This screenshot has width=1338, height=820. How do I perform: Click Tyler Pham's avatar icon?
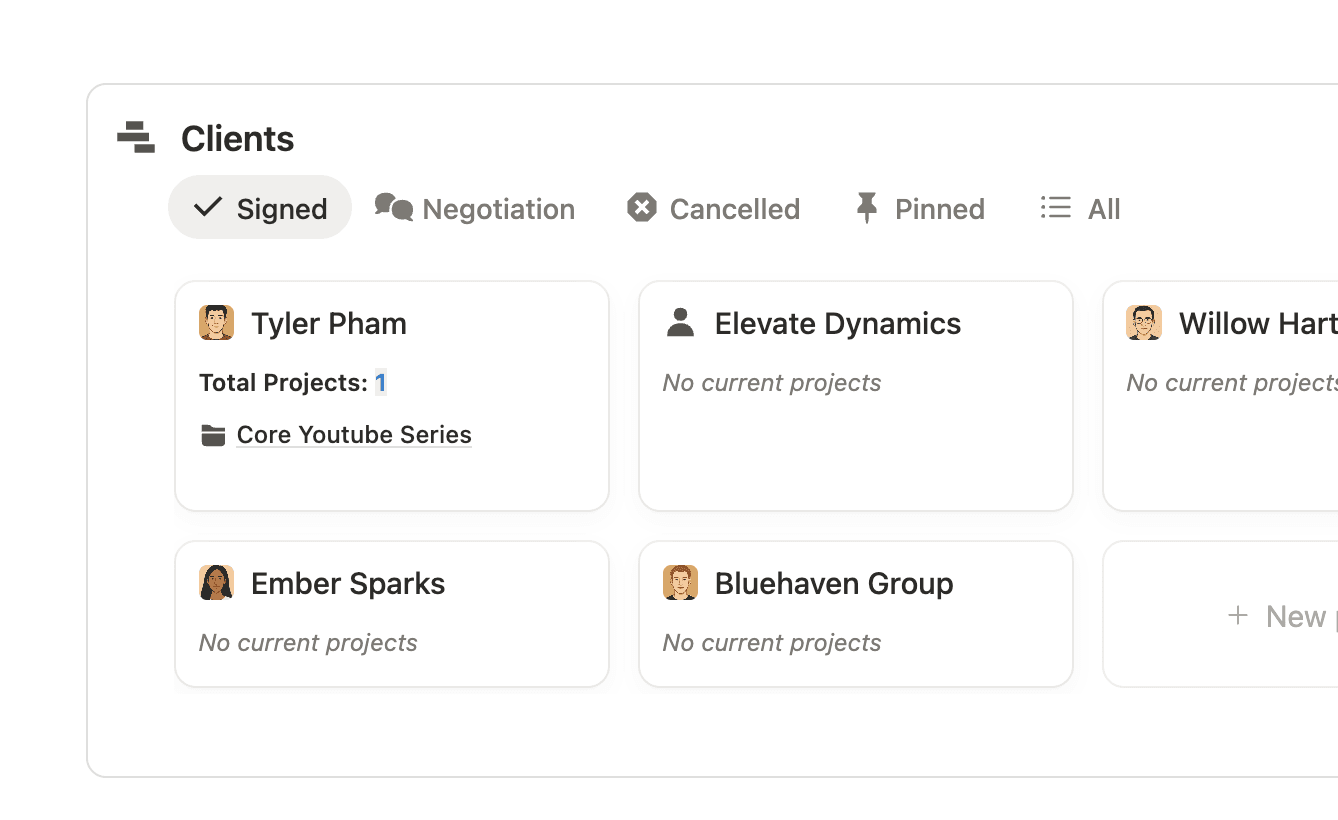(217, 322)
